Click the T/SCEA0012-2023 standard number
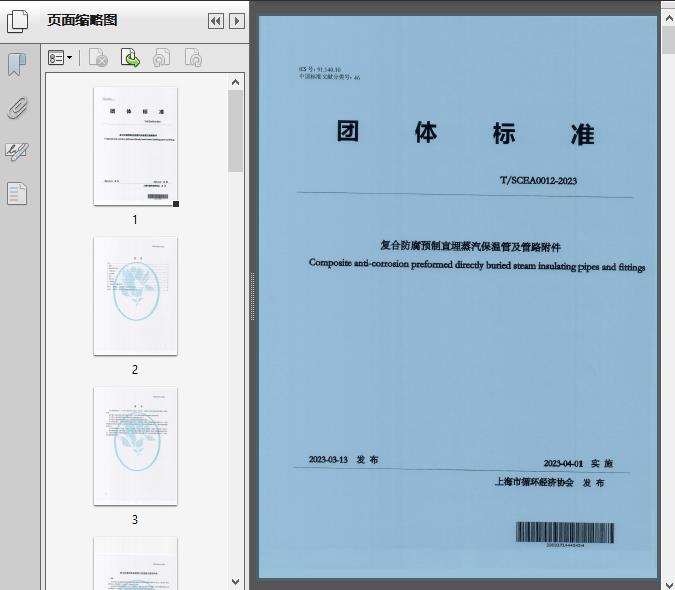 (x=539, y=180)
